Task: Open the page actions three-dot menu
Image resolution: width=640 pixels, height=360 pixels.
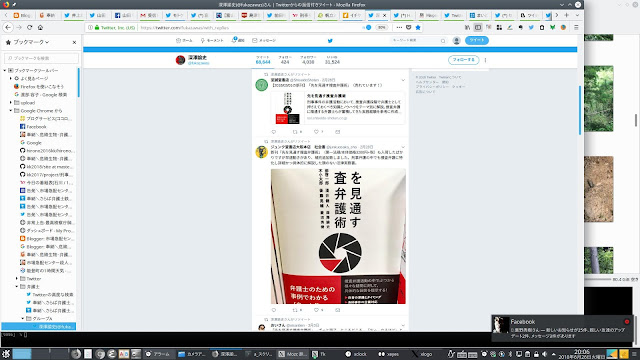Action: pyautogui.click(x=399, y=27)
